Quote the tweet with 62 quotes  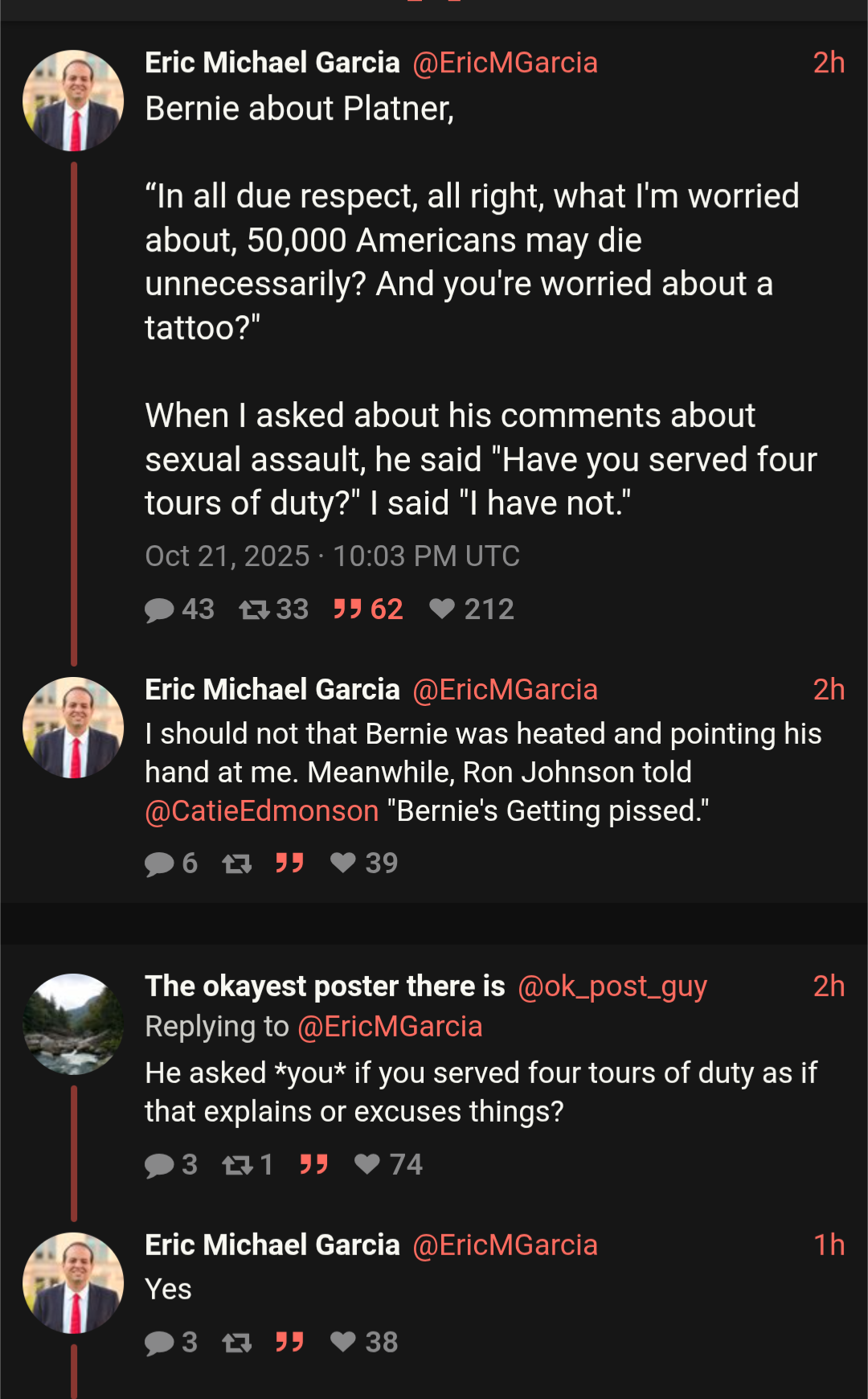348,609
